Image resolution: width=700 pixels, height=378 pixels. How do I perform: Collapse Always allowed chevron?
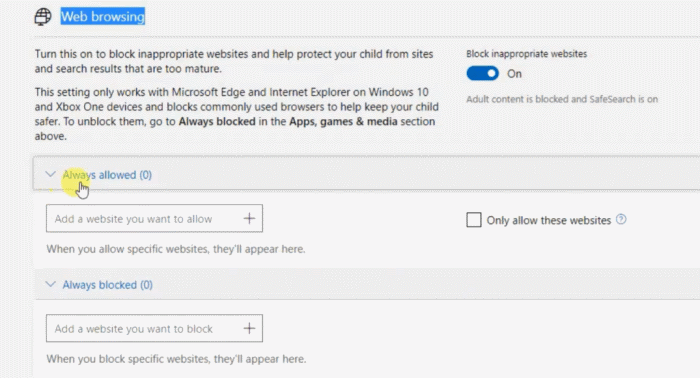pos(50,174)
